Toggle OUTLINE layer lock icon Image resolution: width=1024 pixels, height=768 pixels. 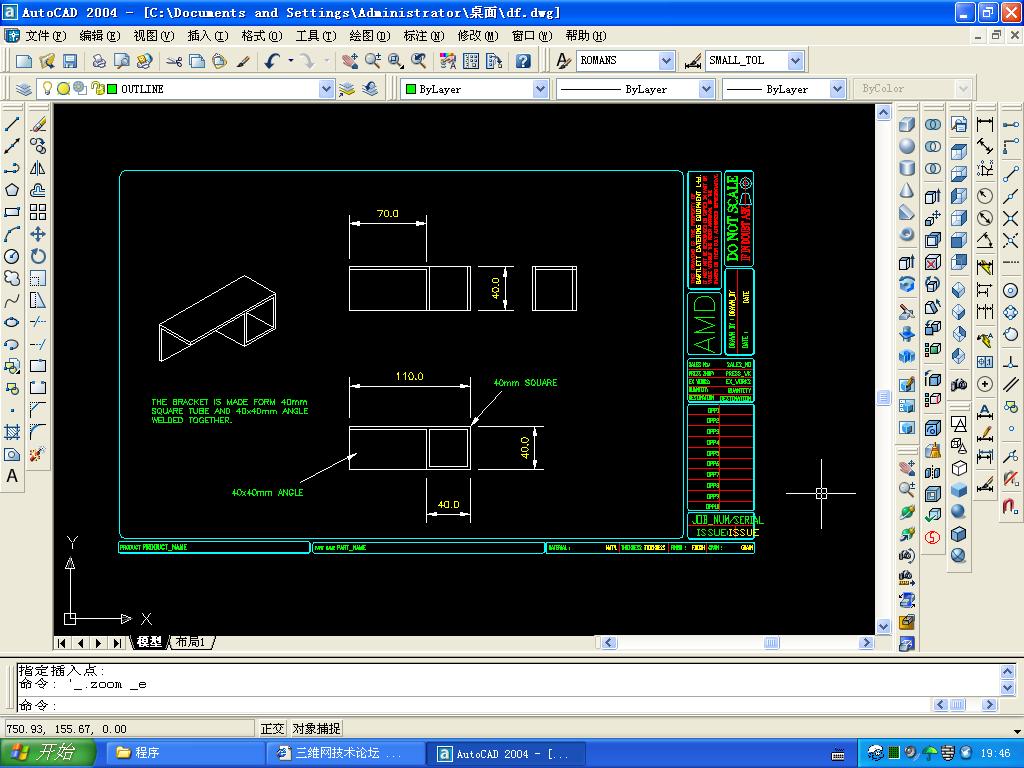(97, 88)
